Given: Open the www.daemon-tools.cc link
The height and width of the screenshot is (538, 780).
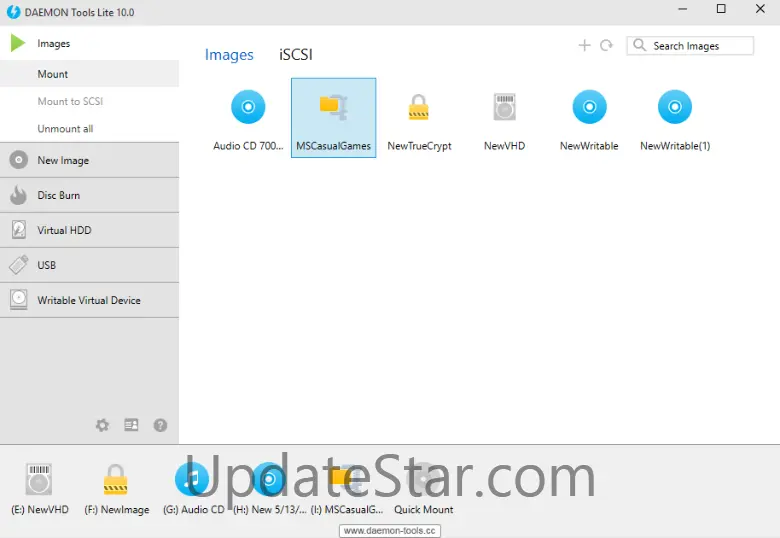Looking at the screenshot, I should (x=390, y=531).
